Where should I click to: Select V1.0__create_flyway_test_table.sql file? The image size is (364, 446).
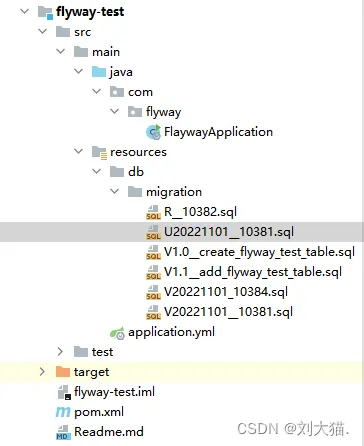[259, 252]
